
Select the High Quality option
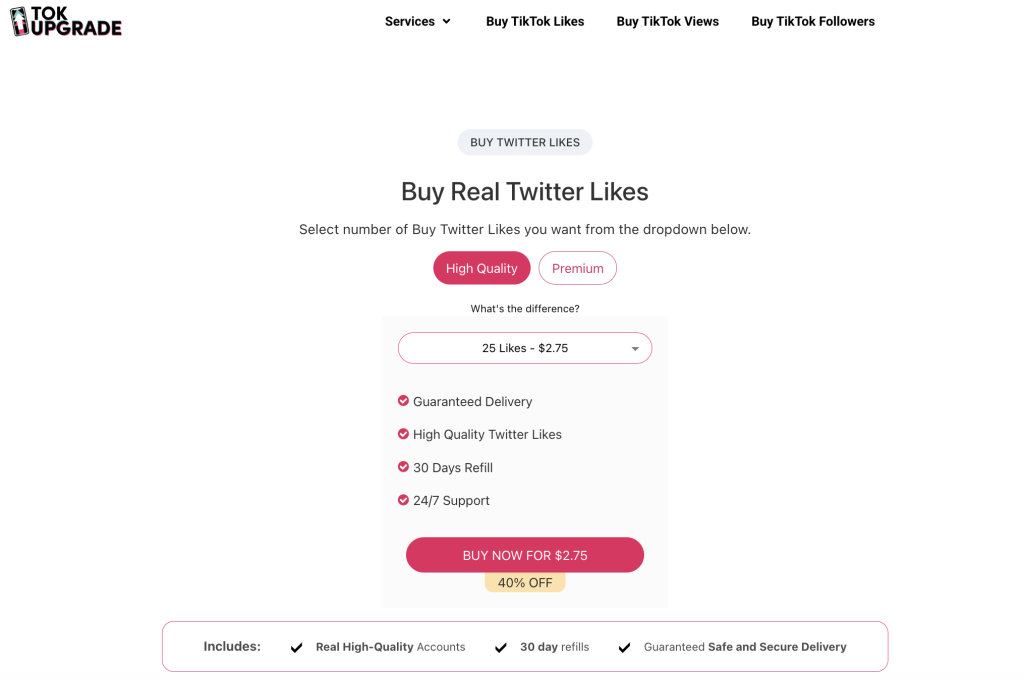481,268
